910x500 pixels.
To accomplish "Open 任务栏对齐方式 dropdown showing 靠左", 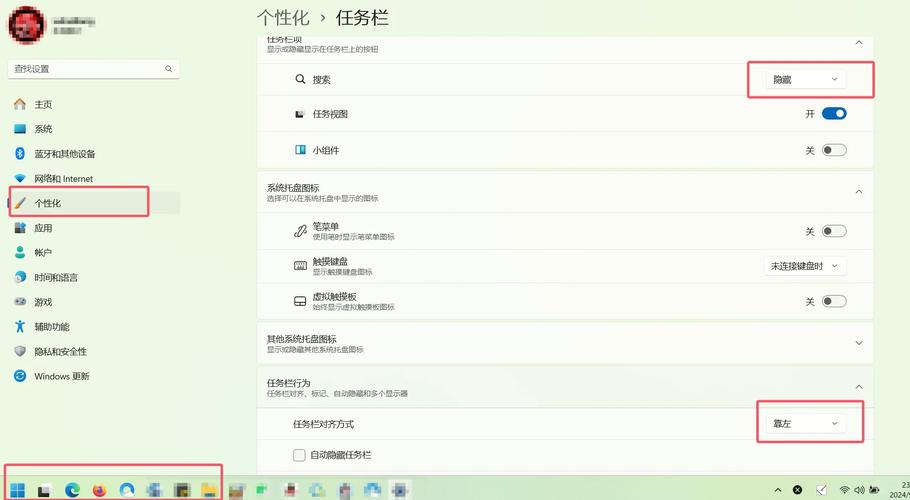I will tap(806, 423).
